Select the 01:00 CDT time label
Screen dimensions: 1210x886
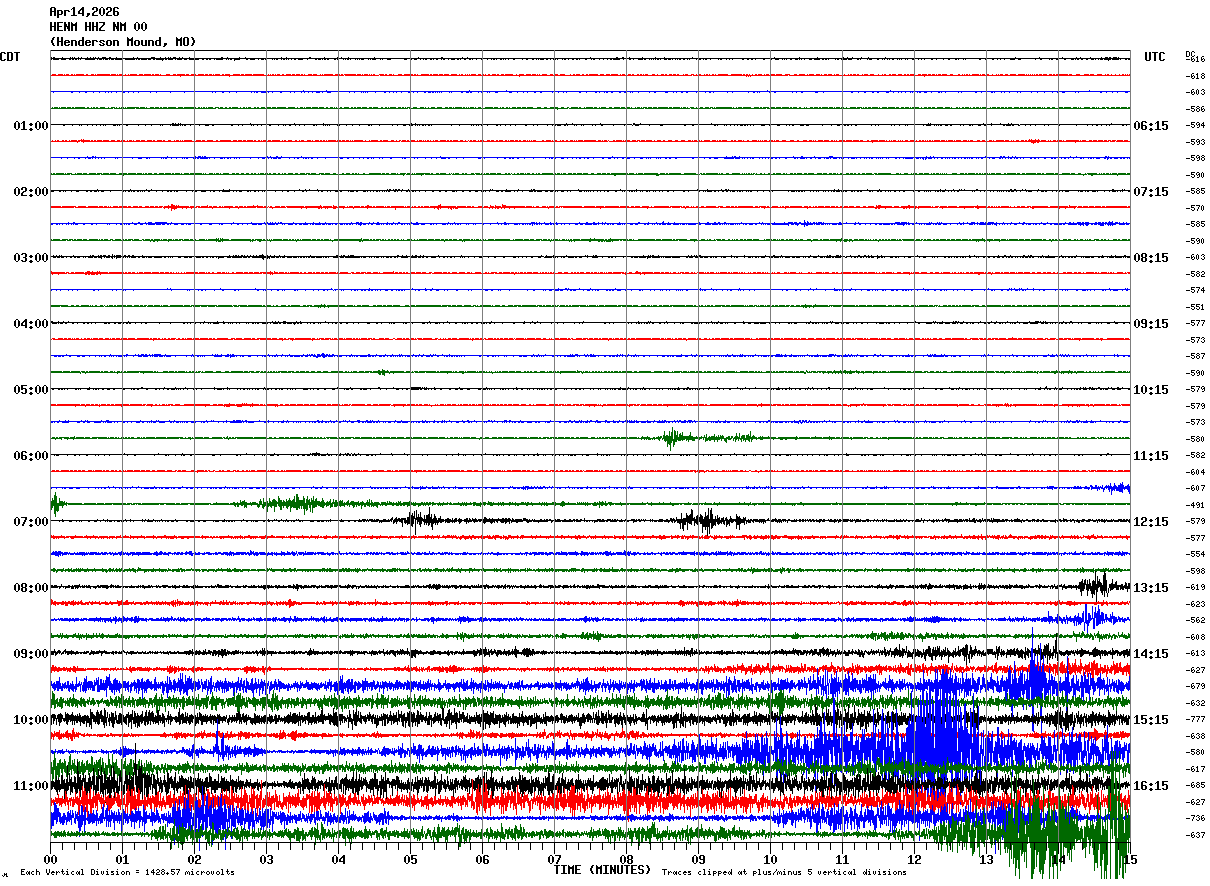click(x=30, y=126)
